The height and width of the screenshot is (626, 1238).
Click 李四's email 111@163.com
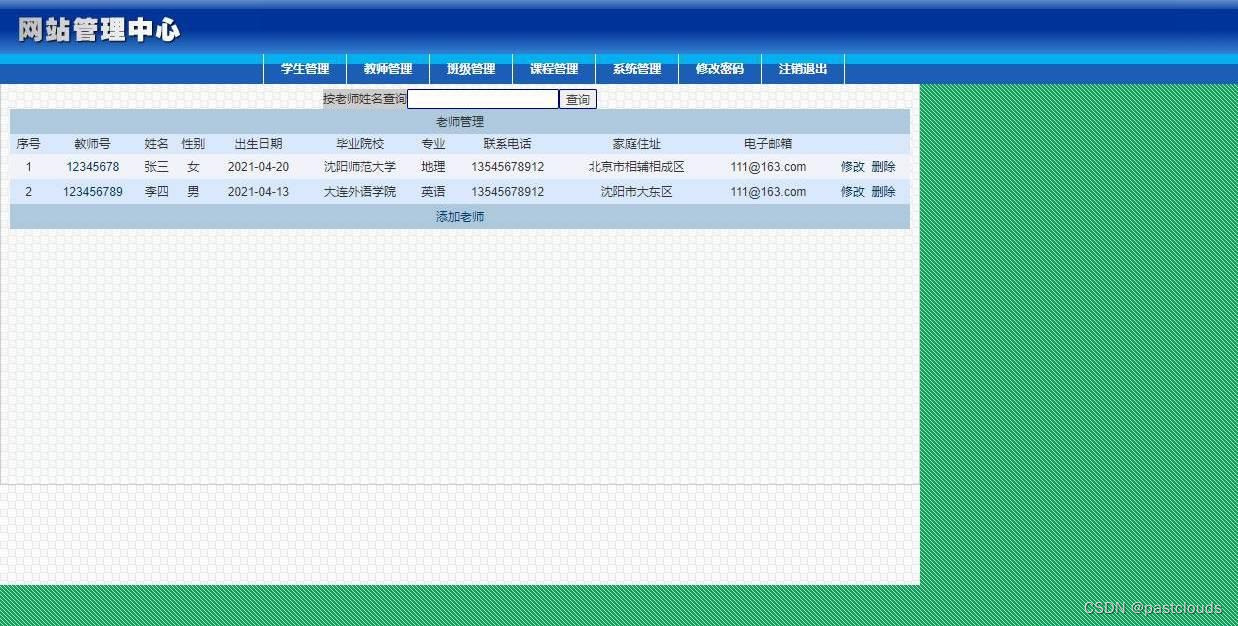pos(768,192)
